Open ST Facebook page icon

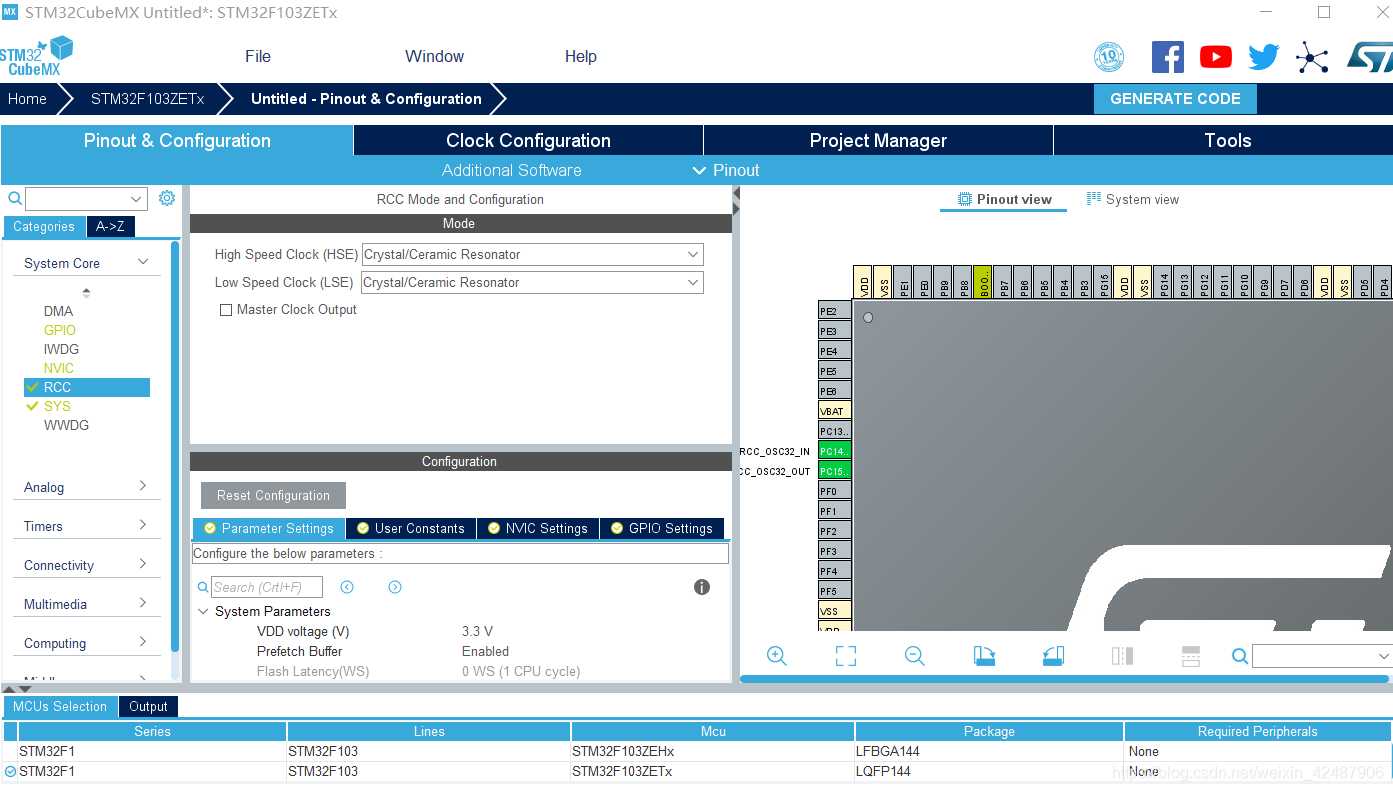(1168, 57)
